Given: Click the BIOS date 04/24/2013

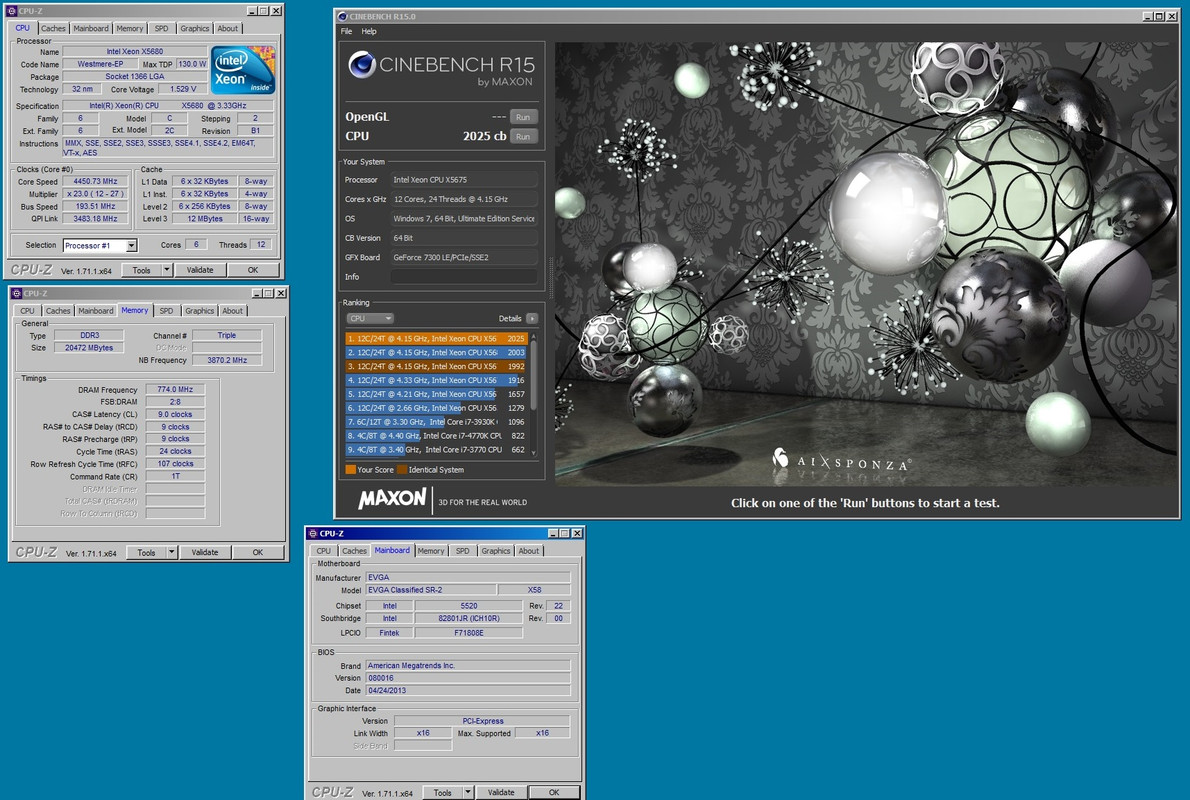Looking at the screenshot, I should 468,691.
